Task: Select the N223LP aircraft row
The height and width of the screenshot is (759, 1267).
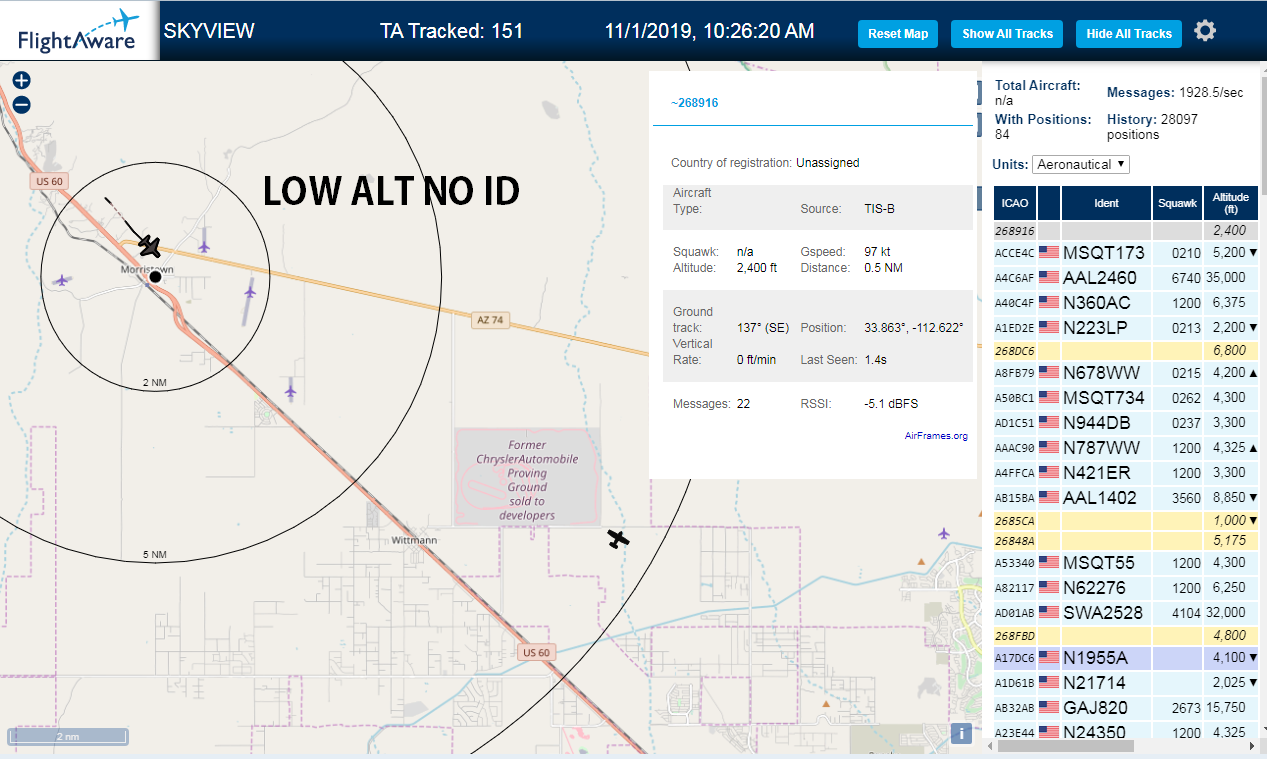Action: click(x=1126, y=327)
